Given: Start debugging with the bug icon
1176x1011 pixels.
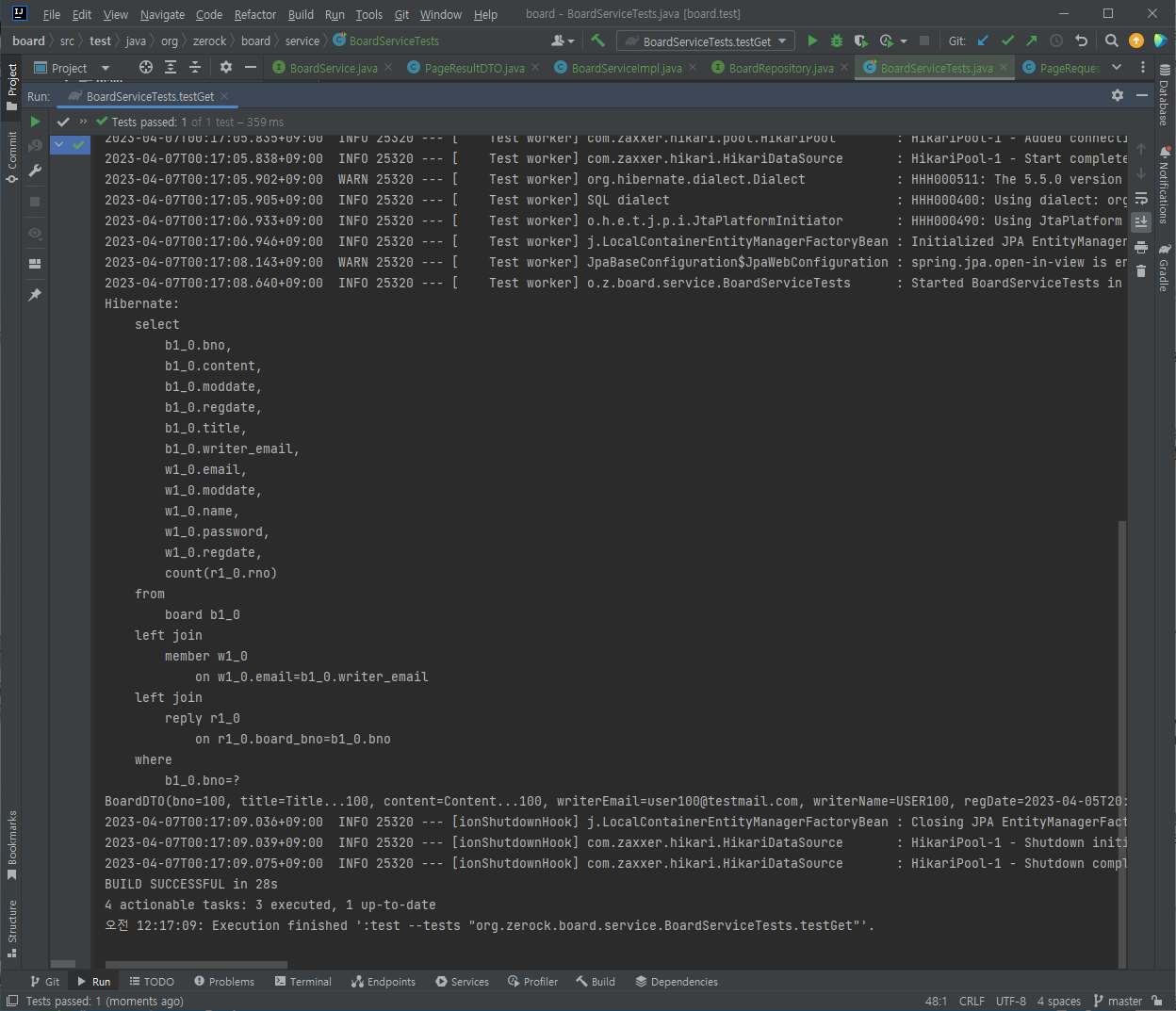Looking at the screenshot, I should (837, 41).
